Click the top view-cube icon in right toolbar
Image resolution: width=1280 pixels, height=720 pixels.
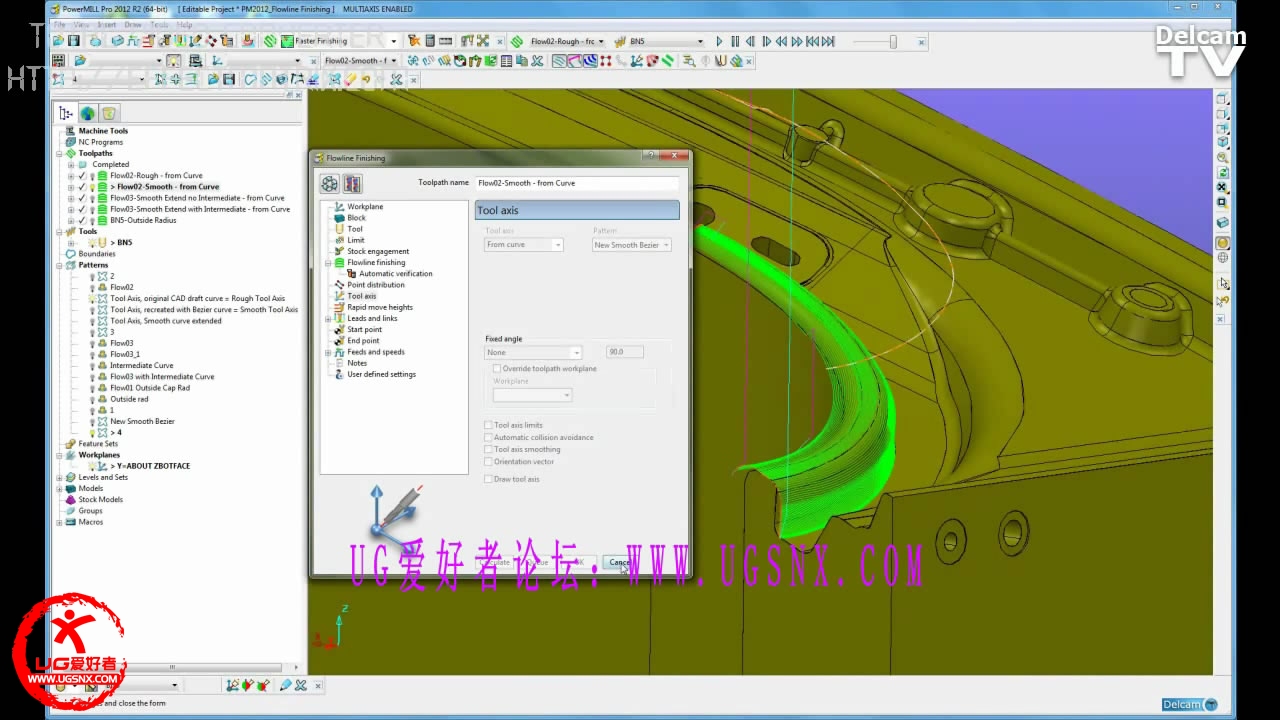[x=1222, y=99]
